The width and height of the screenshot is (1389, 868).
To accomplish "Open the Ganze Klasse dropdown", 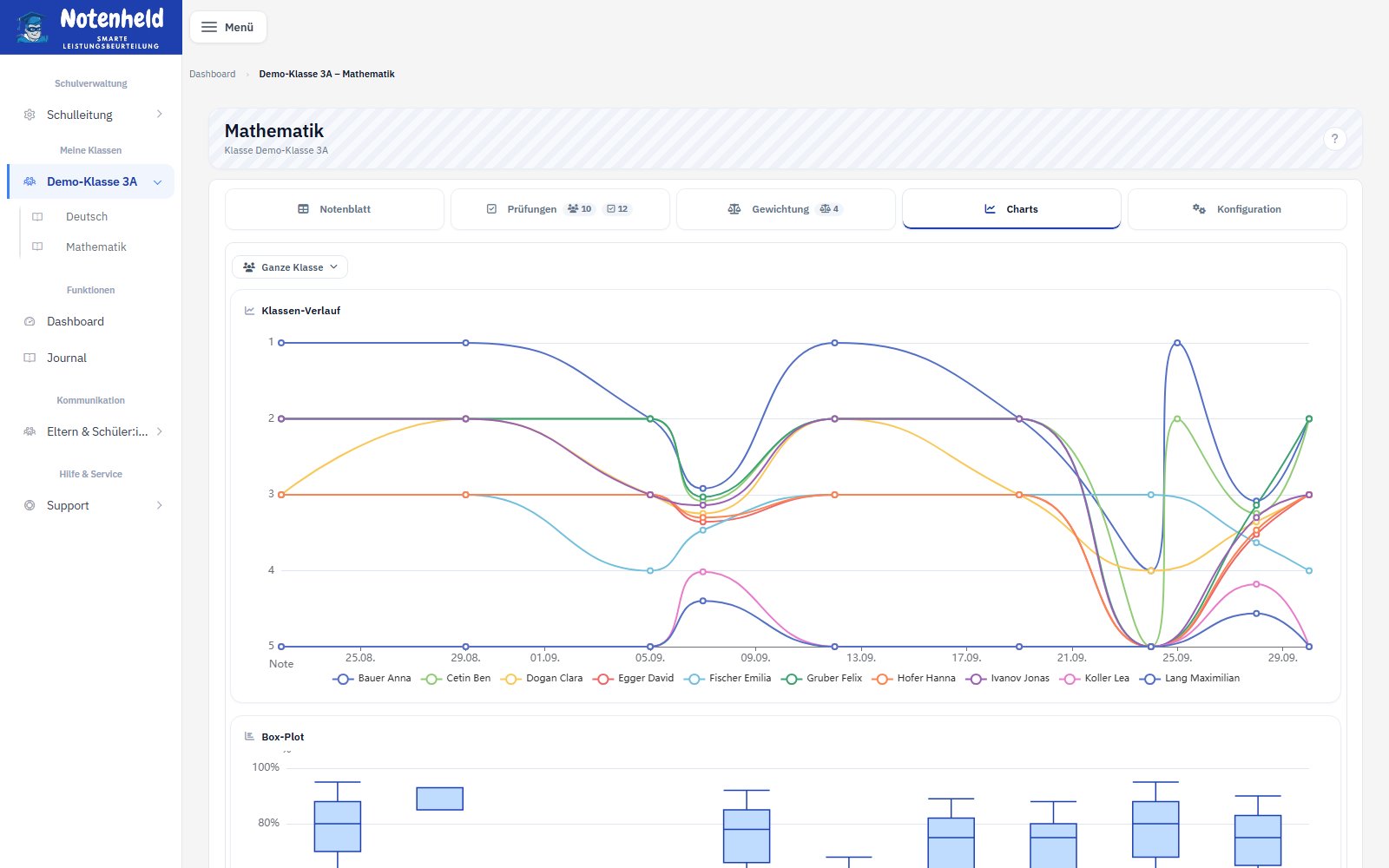I will click(290, 267).
